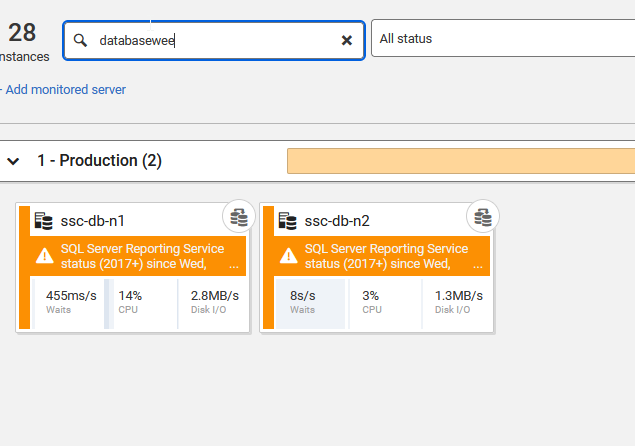The image size is (635, 446).
Task: Click the Add monitored server link
Action: (x=65, y=89)
